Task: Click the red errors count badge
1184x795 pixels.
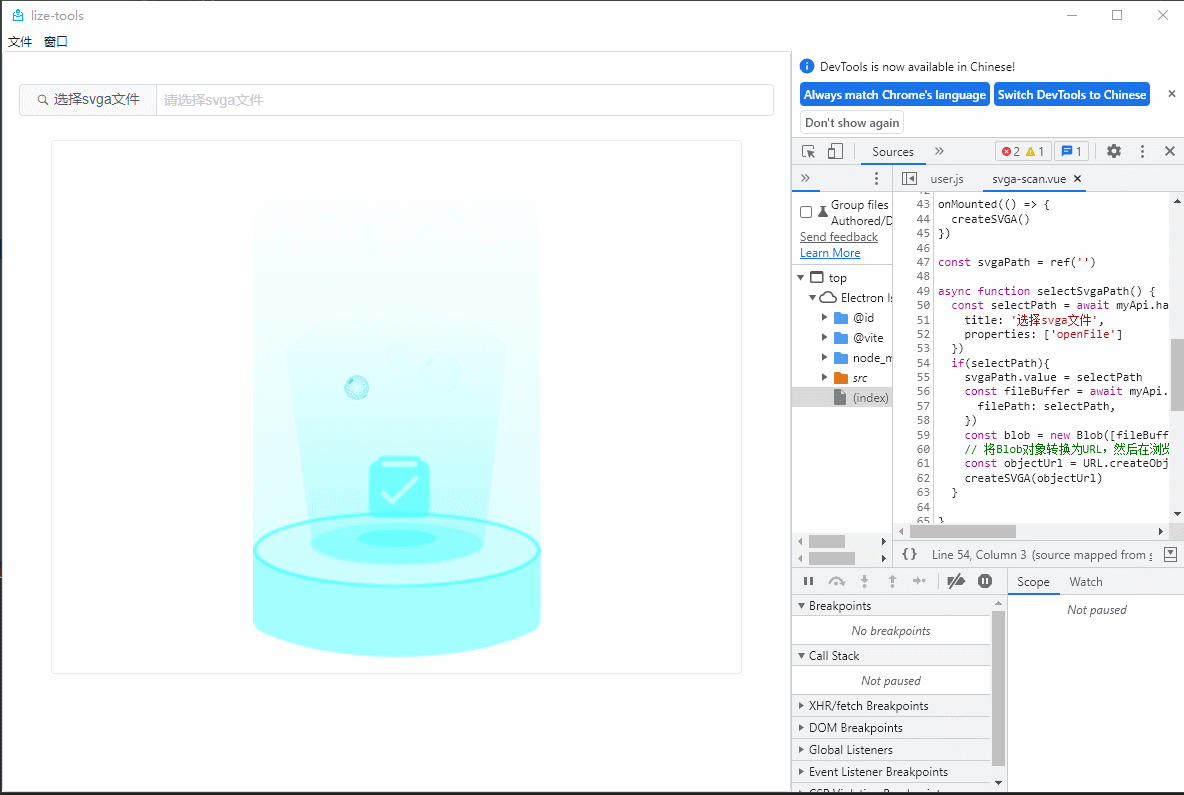Action: click(1010, 152)
